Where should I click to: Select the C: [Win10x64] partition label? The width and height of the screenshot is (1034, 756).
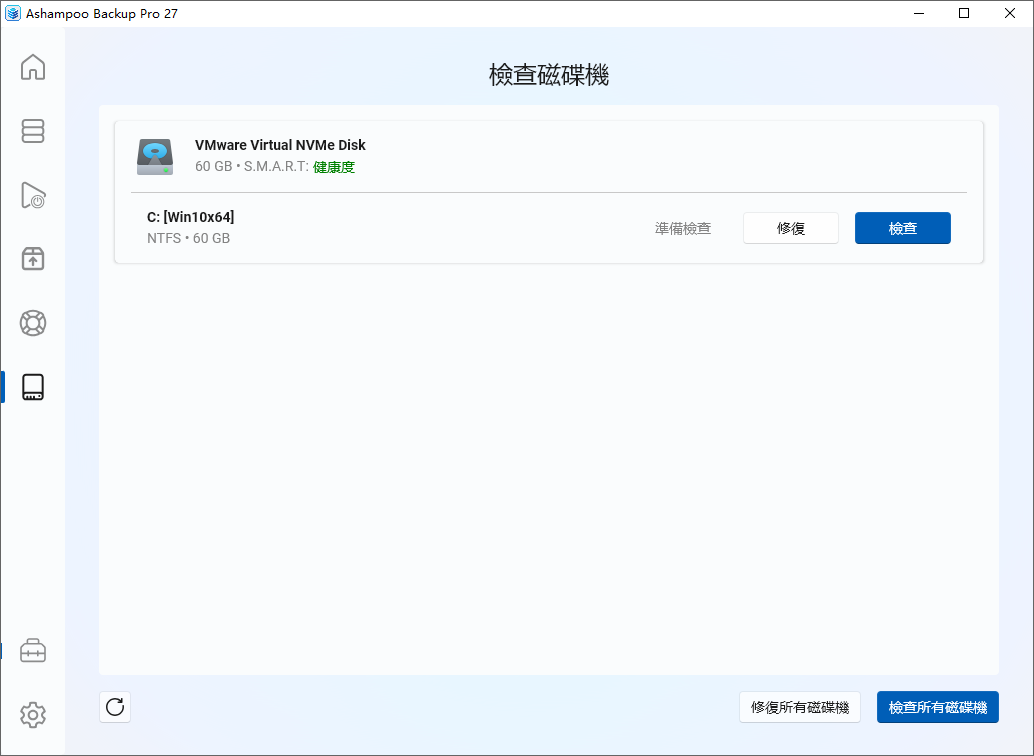coord(191,217)
